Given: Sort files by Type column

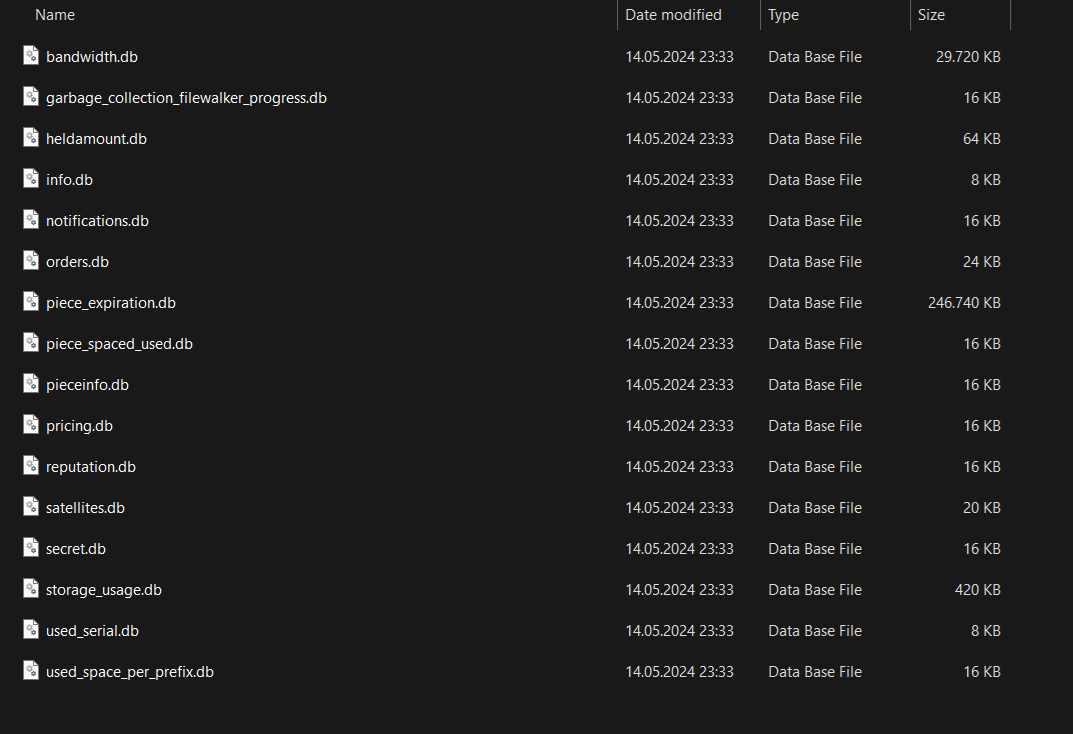Looking at the screenshot, I should point(784,15).
